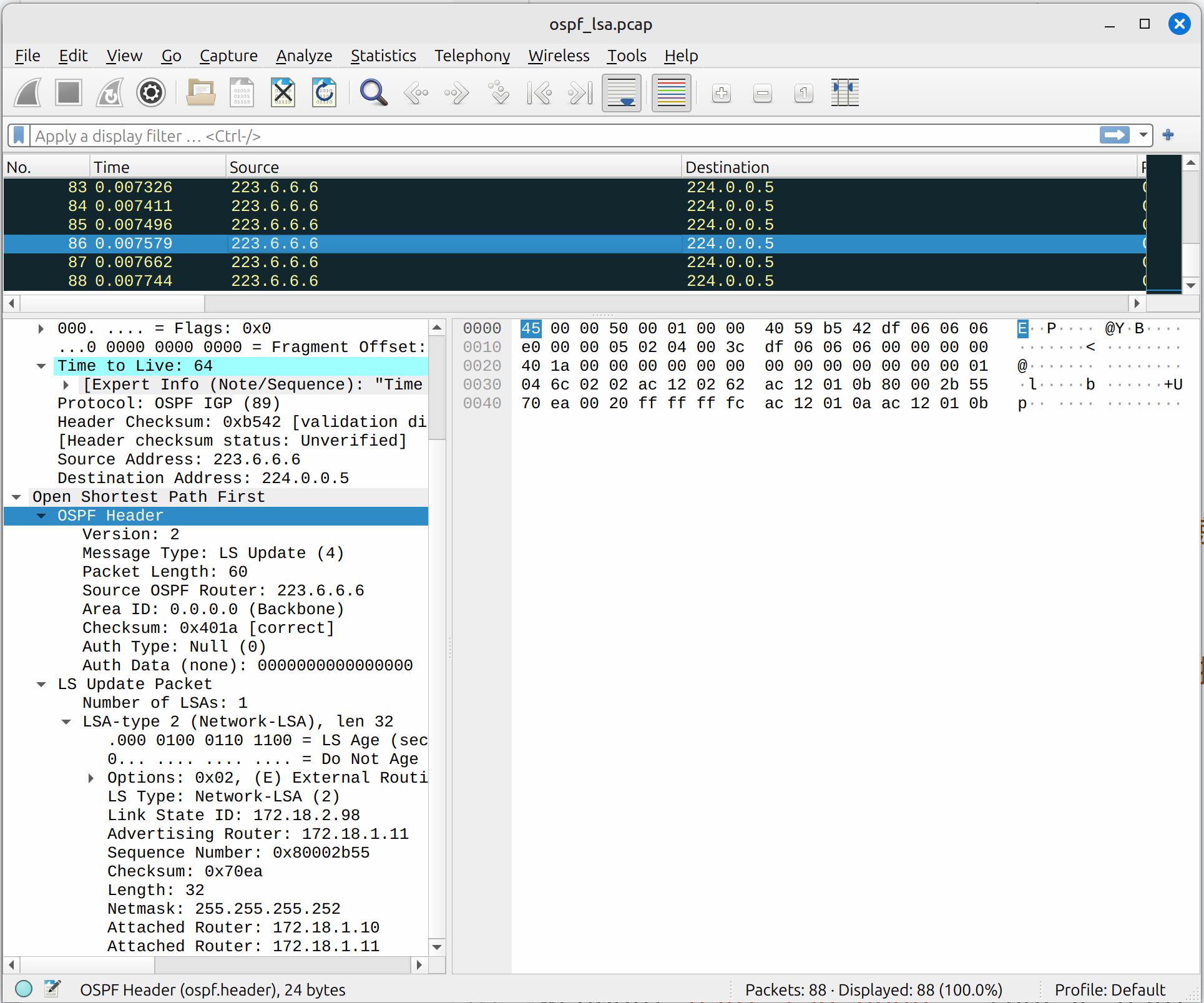Select packet number 83
The height and width of the screenshot is (1003, 1204).
point(574,187)
